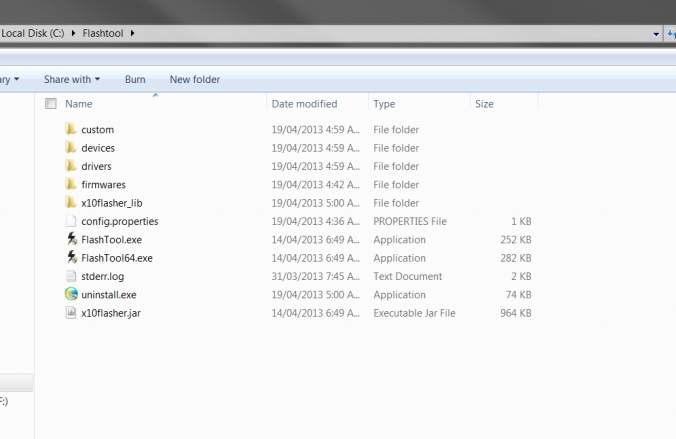This screenshot has height=439, width=676.
Task: Tick the select-all checkbox beside Name
Action: [x=51, y=103]
